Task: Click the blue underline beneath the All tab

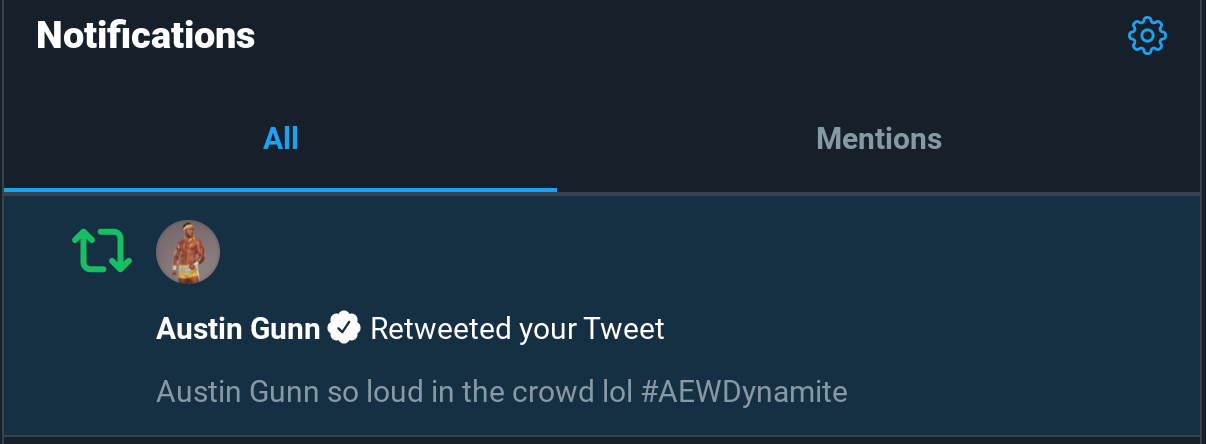Action: click(x=280, y=189)
